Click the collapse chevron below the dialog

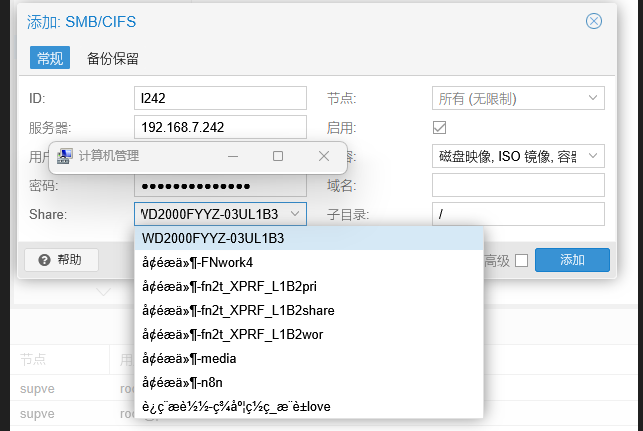[x=103, y=292]
